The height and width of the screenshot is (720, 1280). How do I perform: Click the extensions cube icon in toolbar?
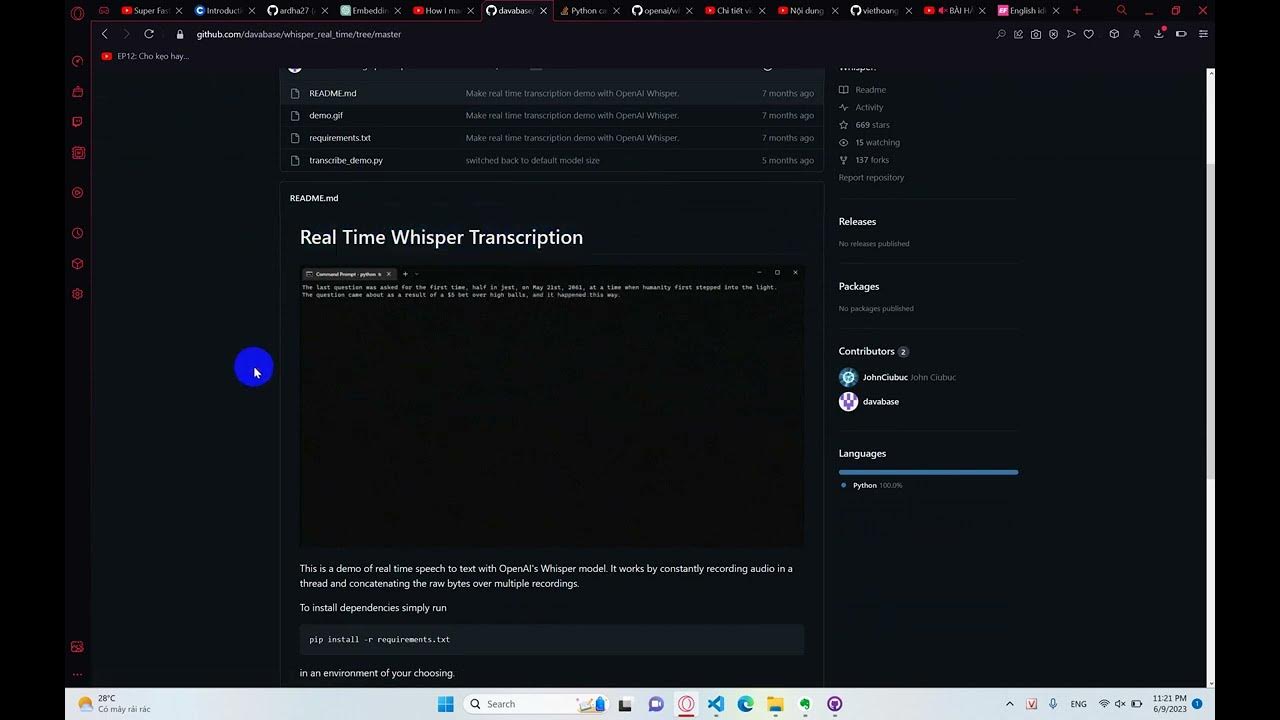(1114, 34)
